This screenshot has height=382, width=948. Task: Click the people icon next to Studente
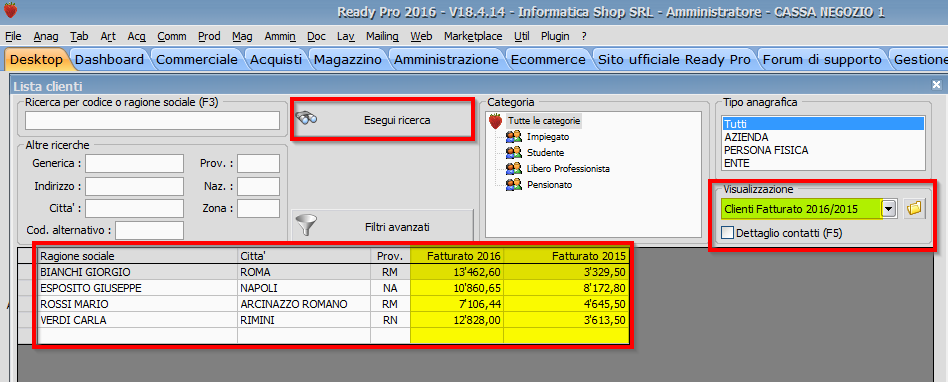click(x=514, y=152)
